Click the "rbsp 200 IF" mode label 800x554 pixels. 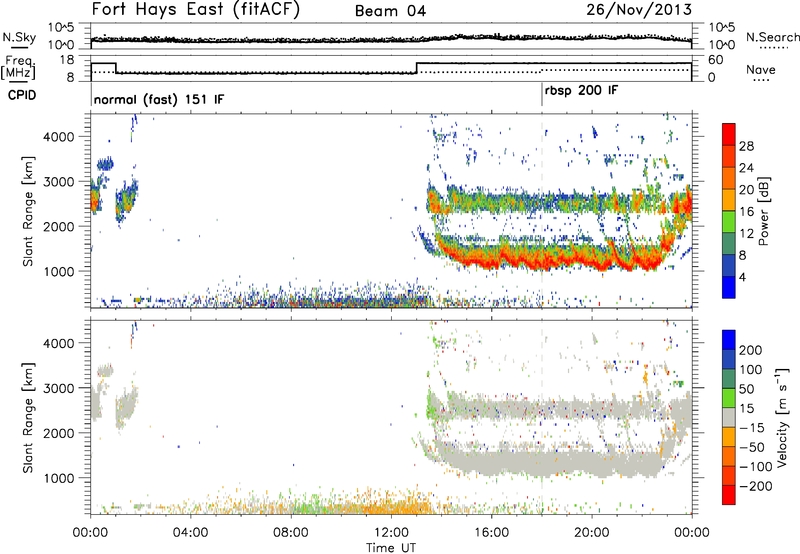581,91
